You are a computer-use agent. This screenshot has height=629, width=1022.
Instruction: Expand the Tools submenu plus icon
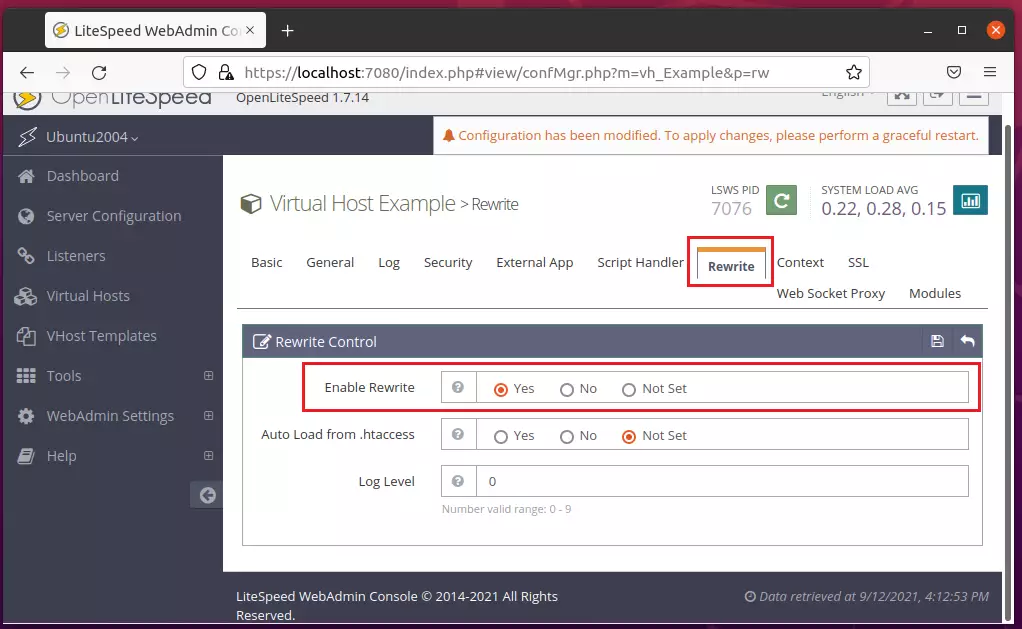[209, 375]
